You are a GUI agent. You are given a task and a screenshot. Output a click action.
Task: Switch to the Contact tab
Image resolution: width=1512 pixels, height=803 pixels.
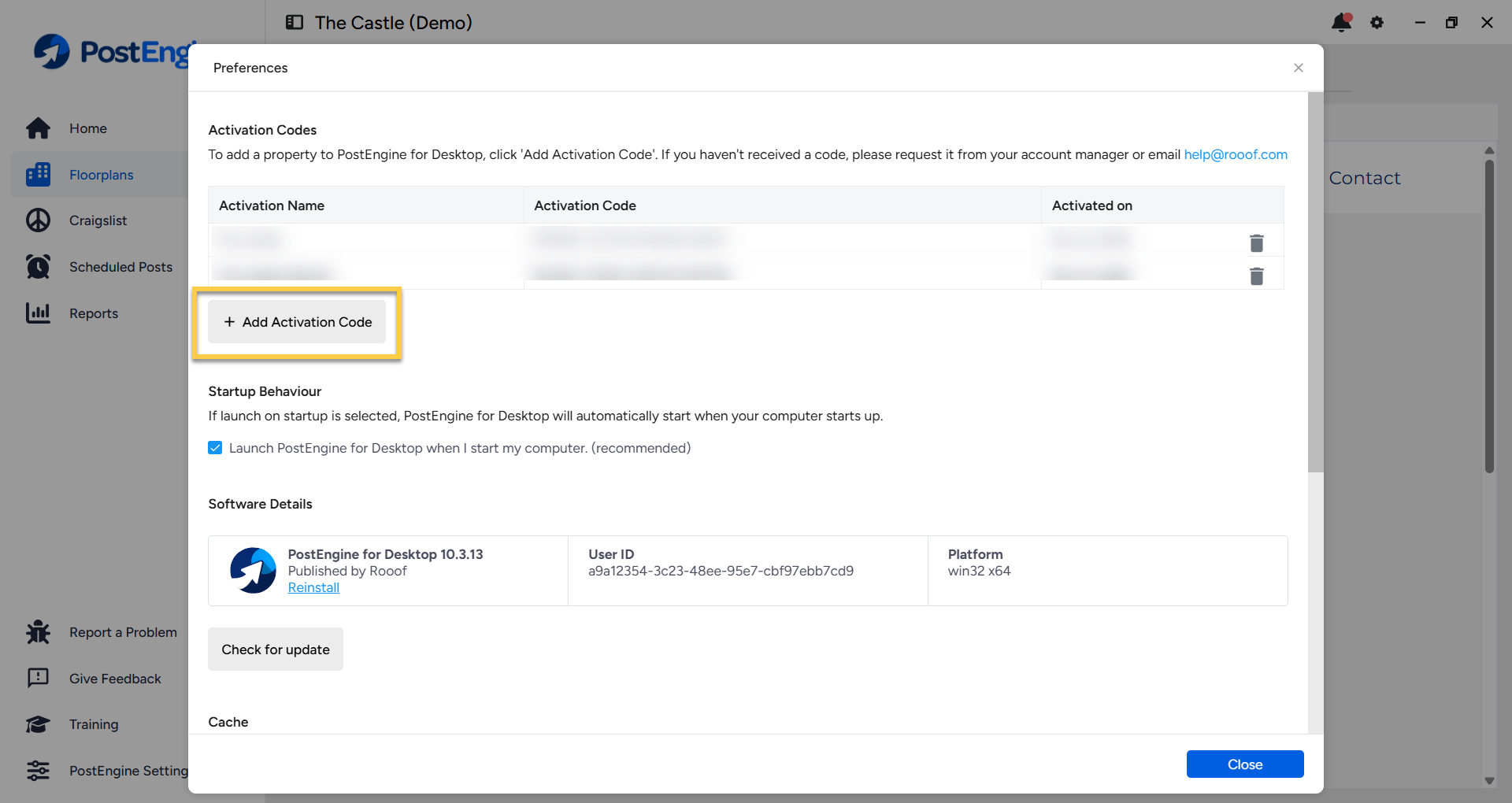pyautogui.click(x=1365, y=178)
